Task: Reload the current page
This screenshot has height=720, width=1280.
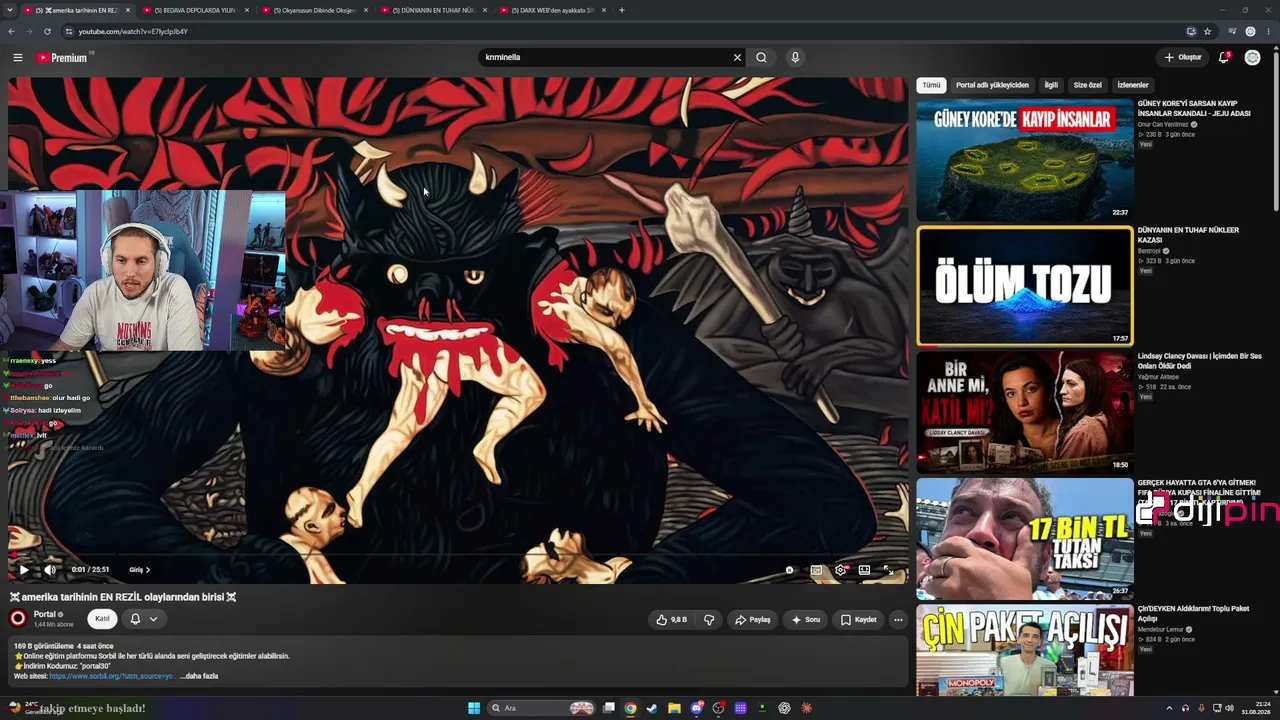Action: point(47,31)
